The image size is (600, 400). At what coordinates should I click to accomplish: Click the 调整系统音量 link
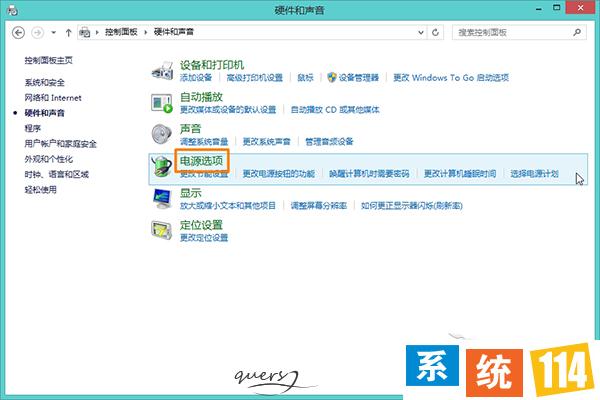pyautogui.click(x=204, y=142)
